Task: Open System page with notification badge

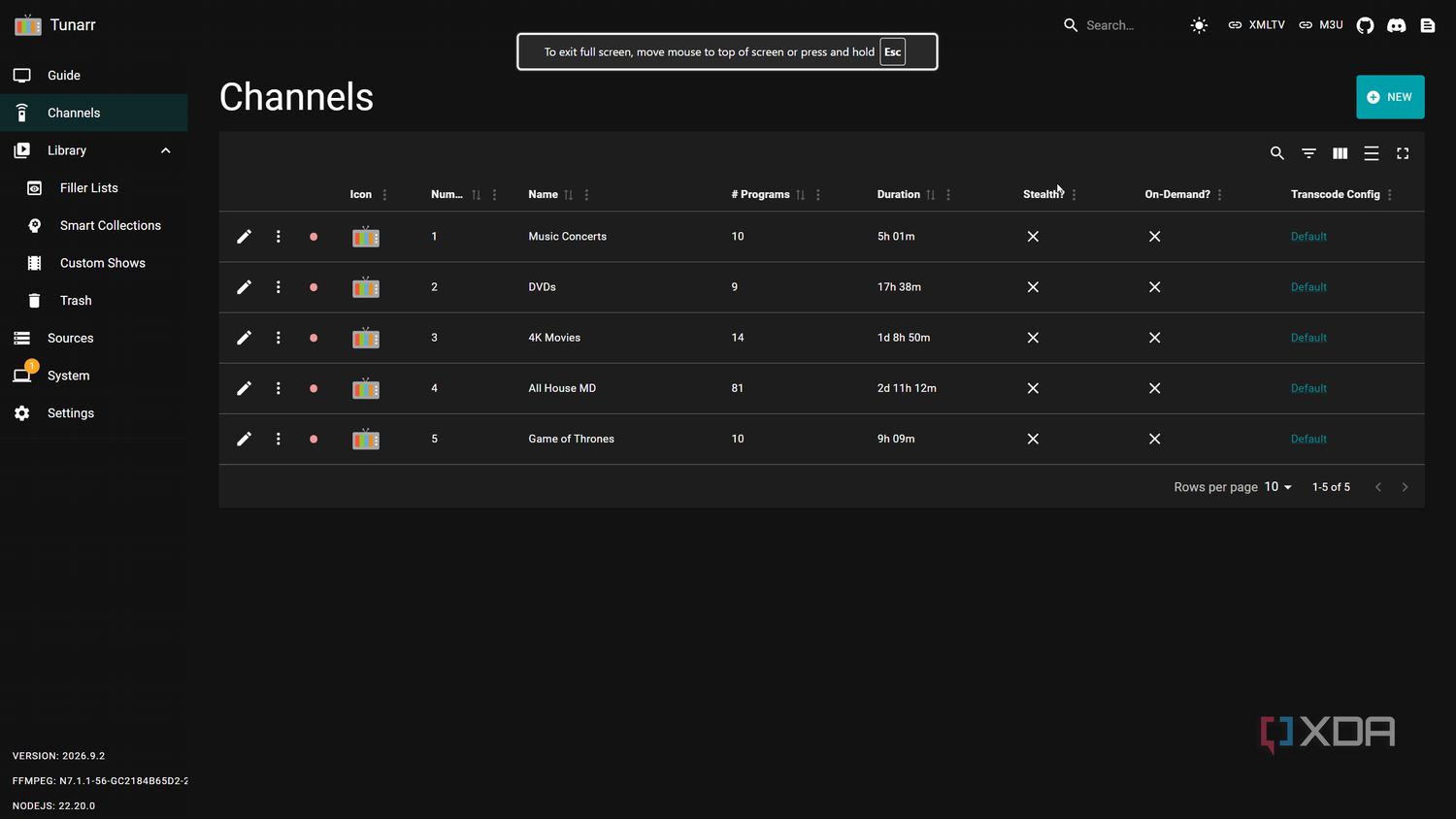Action: point(94,376)
